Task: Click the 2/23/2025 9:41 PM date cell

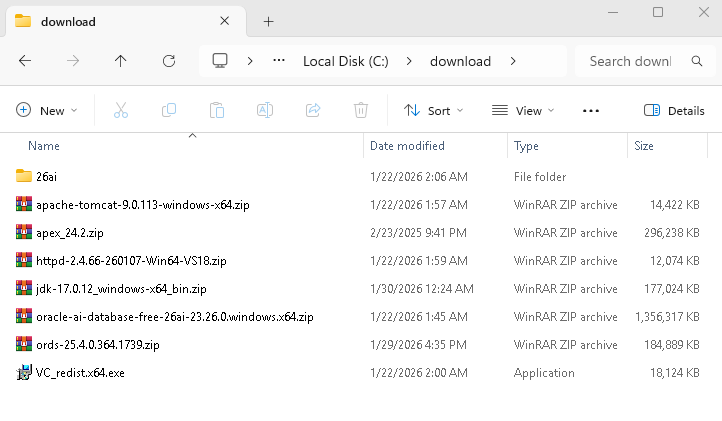Action: click(418, 233)
